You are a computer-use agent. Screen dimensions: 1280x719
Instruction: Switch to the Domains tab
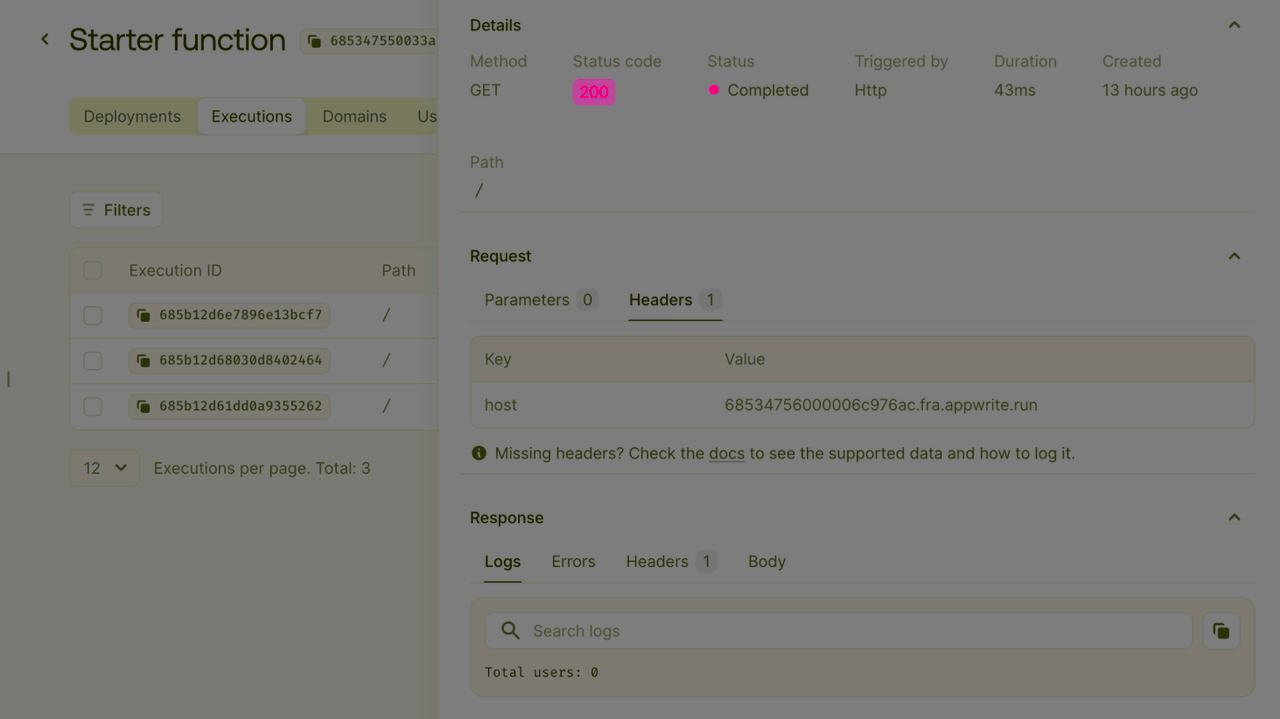354,116
